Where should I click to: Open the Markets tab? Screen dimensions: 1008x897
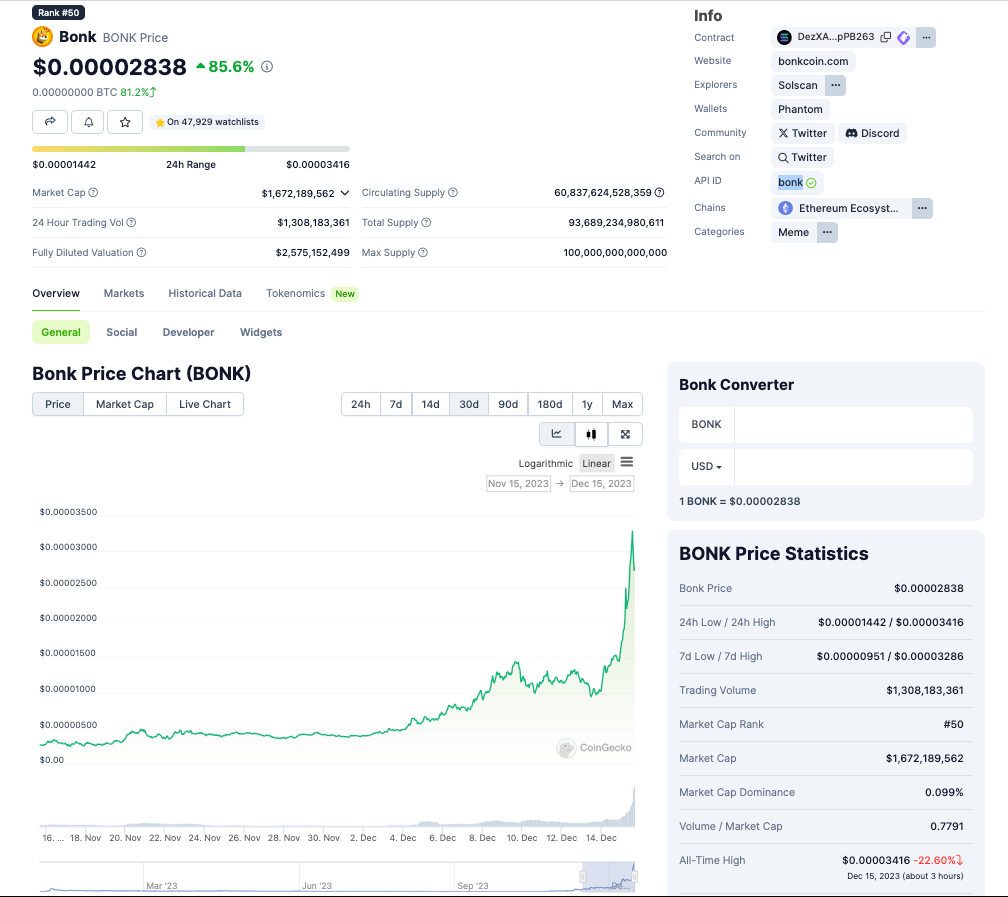pos(124,293)
